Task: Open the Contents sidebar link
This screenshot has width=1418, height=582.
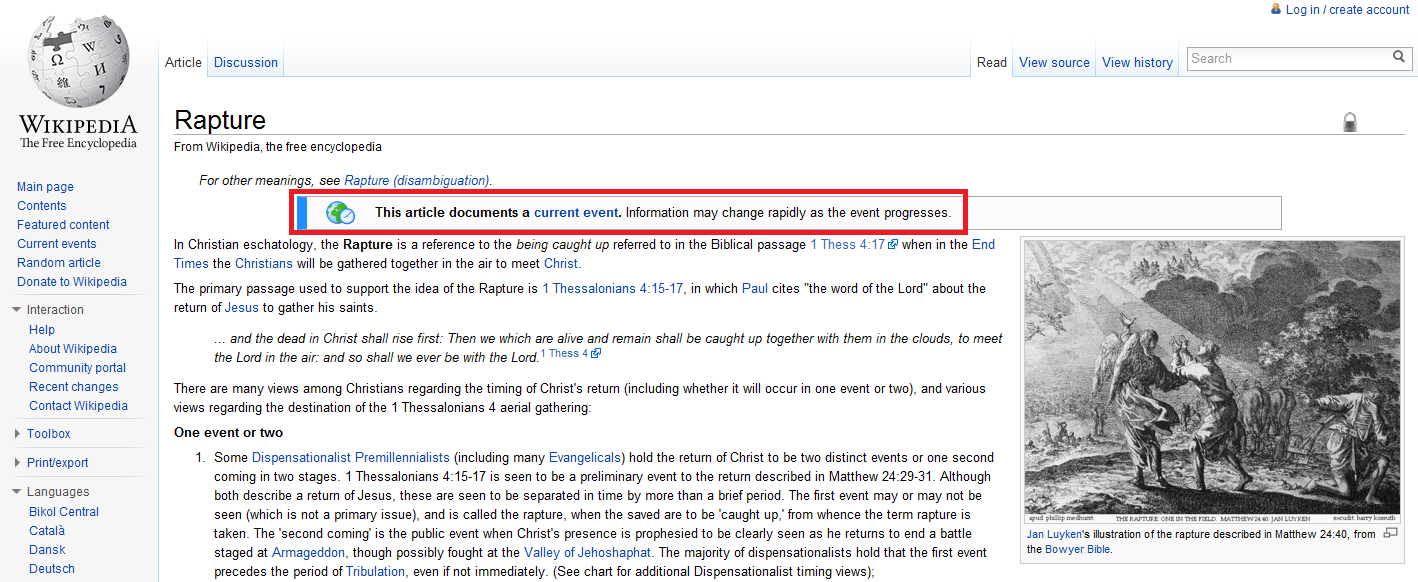Action: tap(42, 206)
